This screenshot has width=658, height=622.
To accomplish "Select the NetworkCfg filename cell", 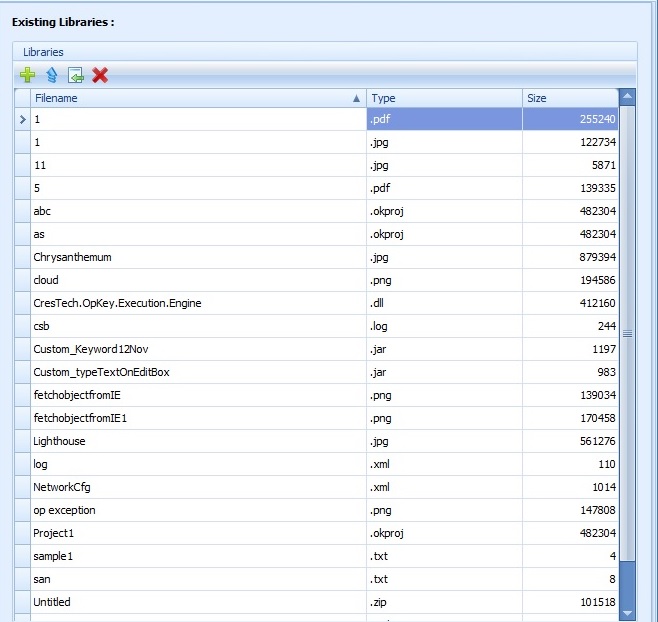I will click(198, 487).
